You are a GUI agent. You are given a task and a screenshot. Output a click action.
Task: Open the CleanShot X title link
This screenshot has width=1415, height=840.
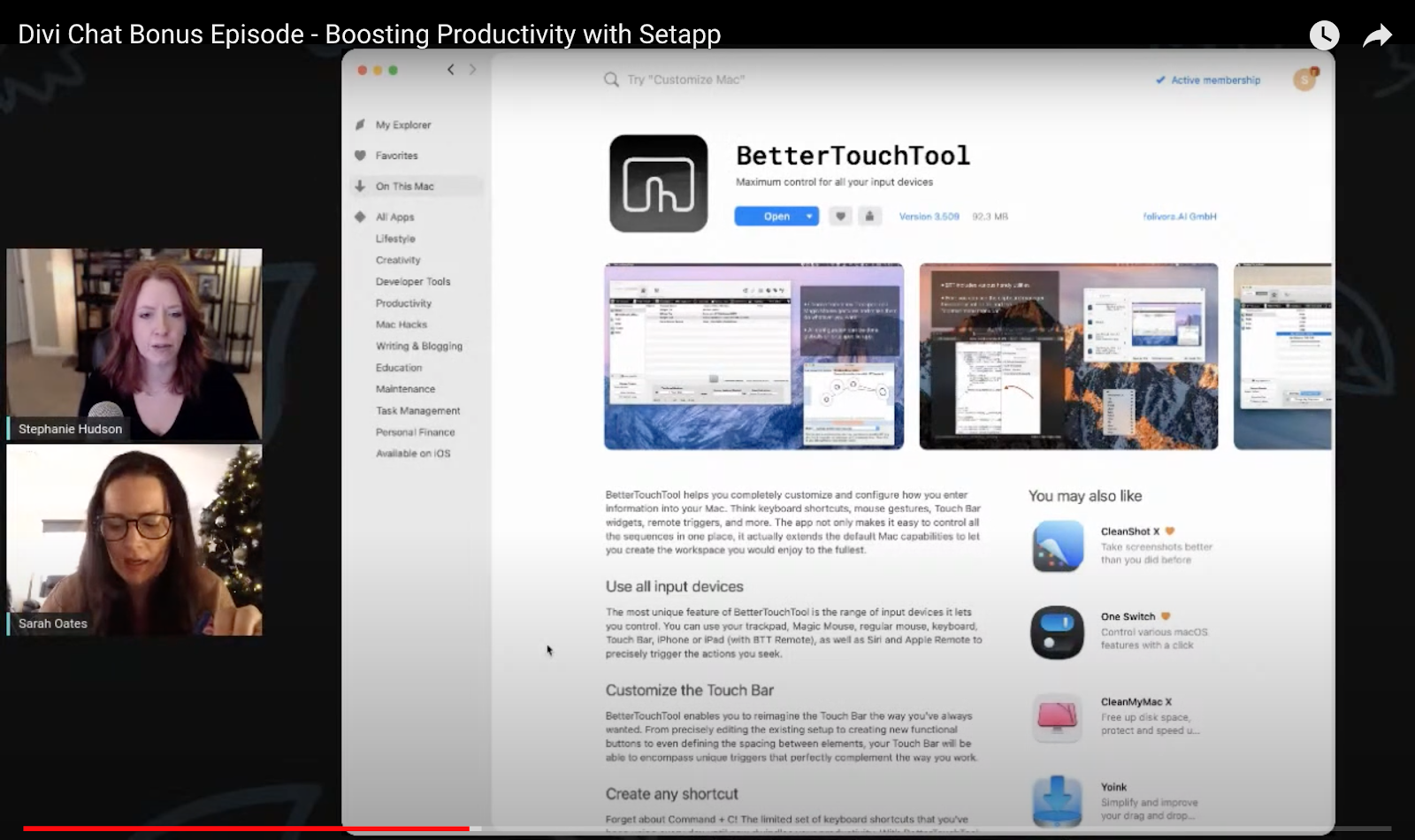(1130, 531)
